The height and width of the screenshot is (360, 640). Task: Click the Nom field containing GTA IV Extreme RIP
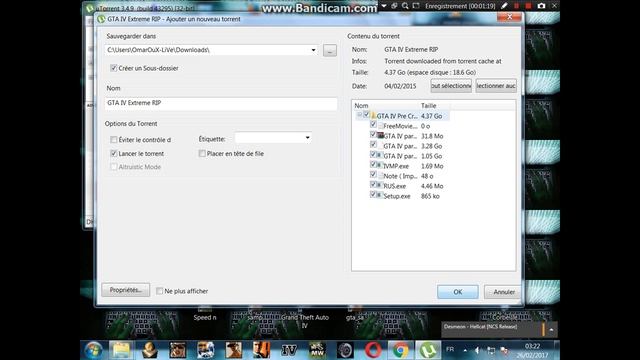tap(221, 103)
